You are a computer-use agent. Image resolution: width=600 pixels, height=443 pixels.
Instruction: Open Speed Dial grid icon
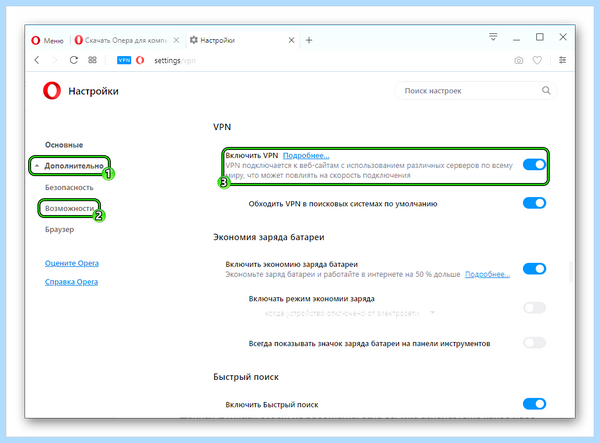92,60
